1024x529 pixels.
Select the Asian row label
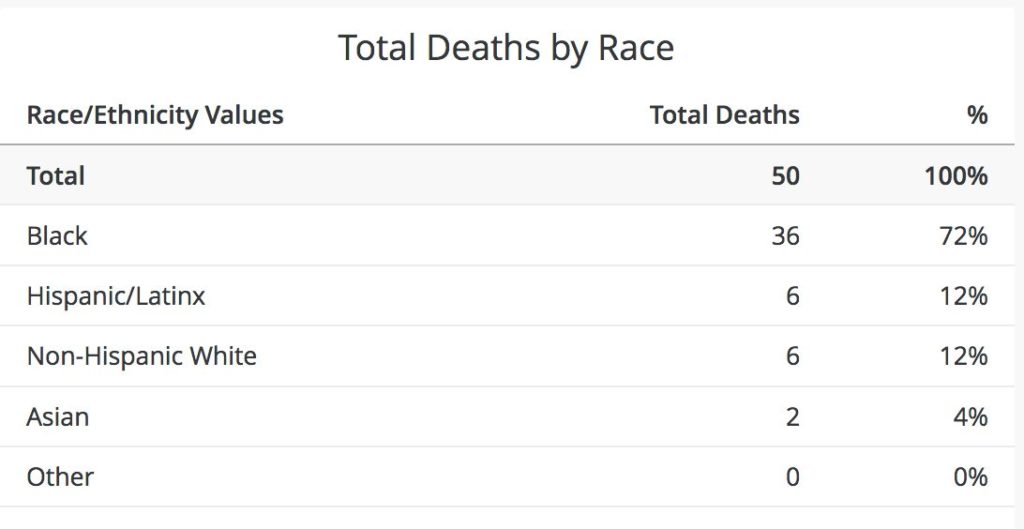point(57,416)
